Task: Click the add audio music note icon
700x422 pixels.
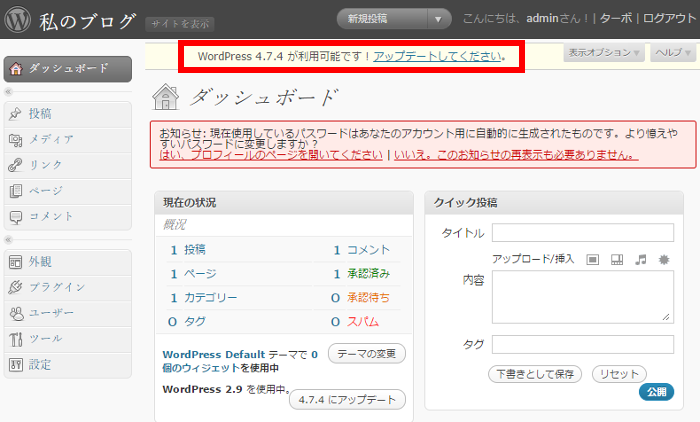Action: pos(641,259)
